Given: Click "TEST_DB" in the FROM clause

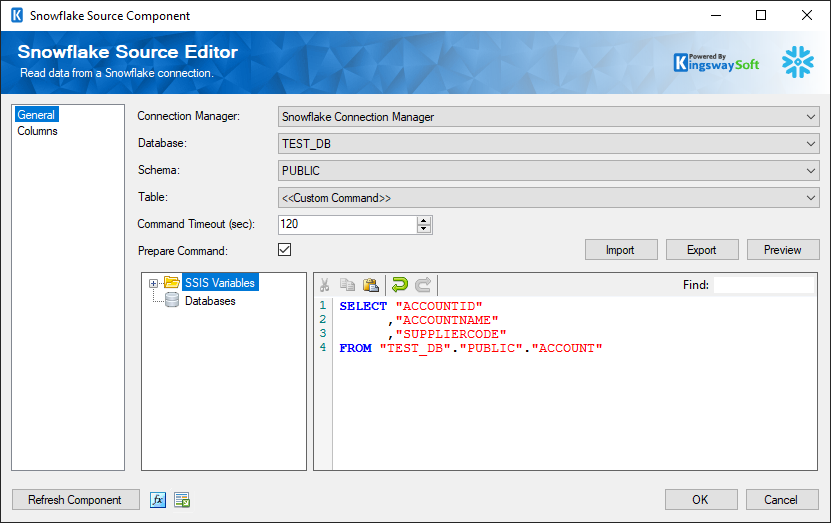Looking at the screenshot, I should pyautogui.click(x=415, y=348).
